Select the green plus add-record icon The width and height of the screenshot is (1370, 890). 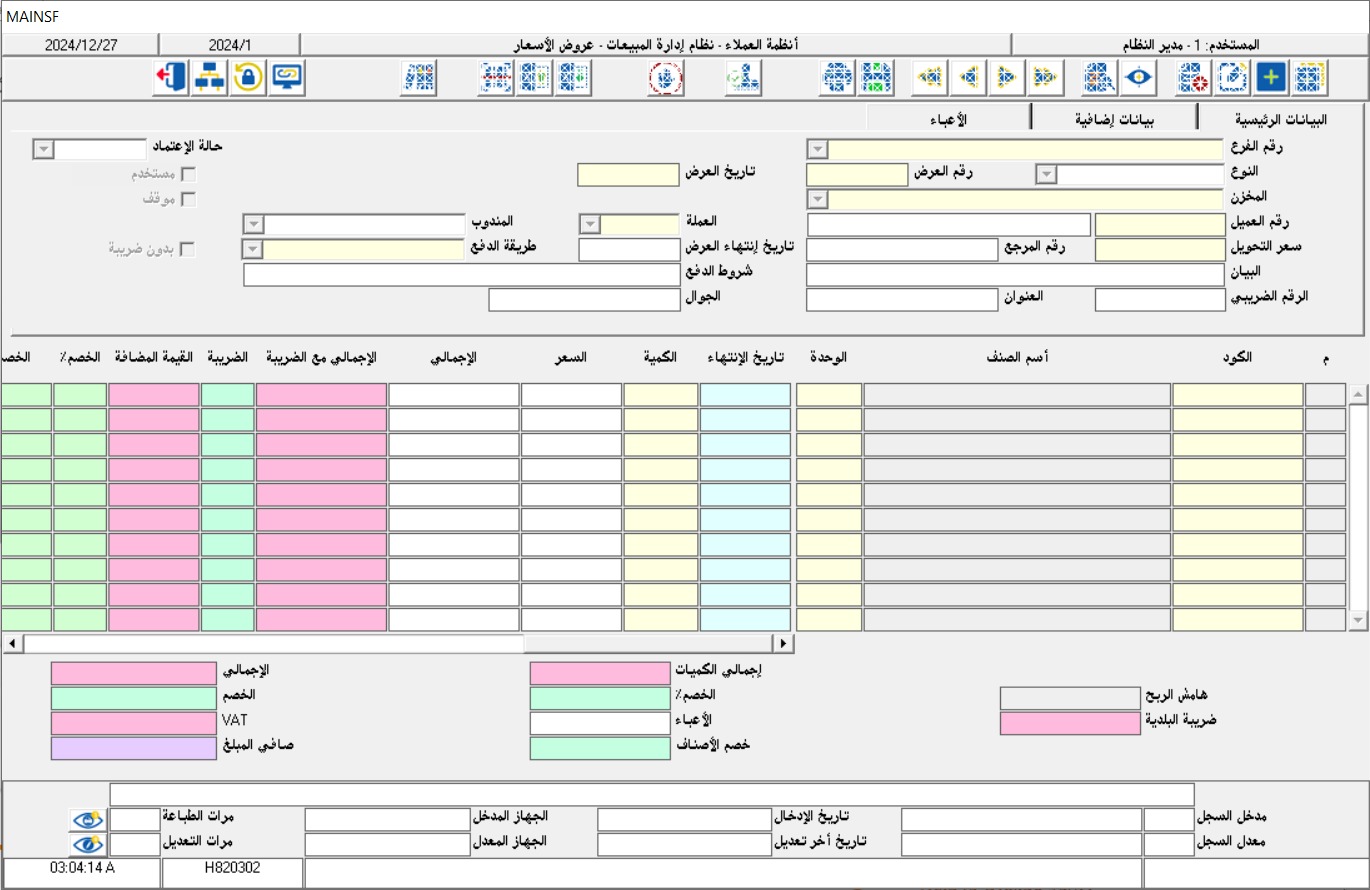click(1273, 75)
